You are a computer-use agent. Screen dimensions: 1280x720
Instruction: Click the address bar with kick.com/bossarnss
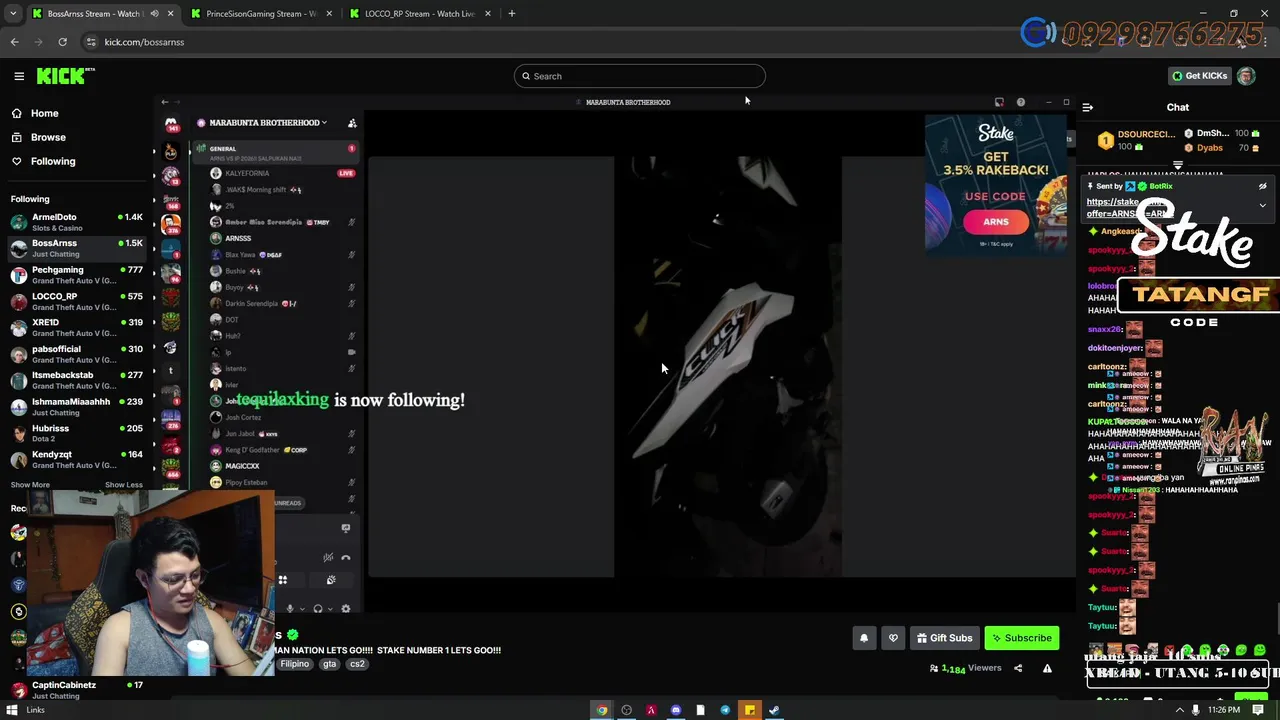pos(144,42)
